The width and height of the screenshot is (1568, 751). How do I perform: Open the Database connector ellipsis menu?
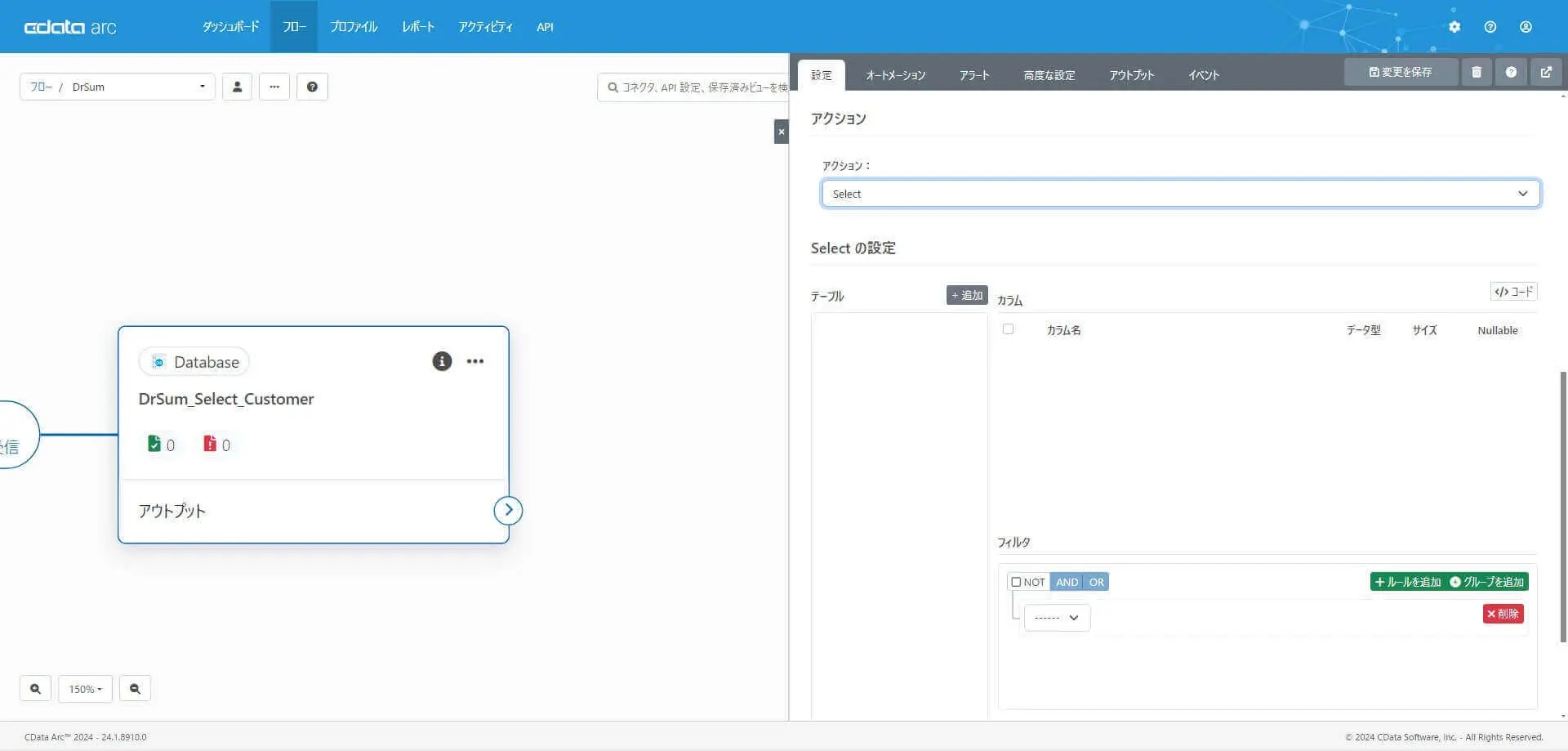pos(475,361)
